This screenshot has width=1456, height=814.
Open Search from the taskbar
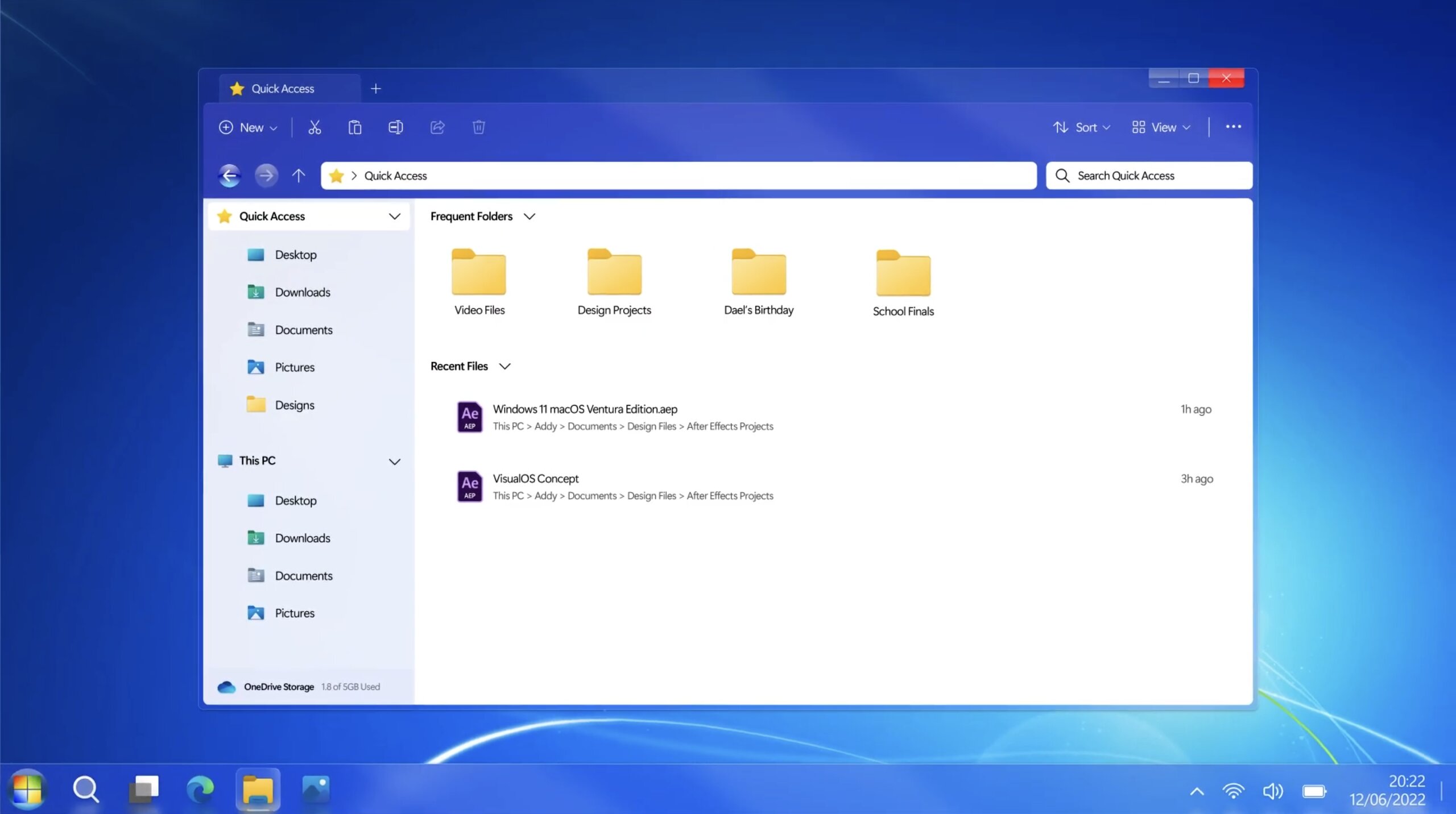(x=86, y=790)
